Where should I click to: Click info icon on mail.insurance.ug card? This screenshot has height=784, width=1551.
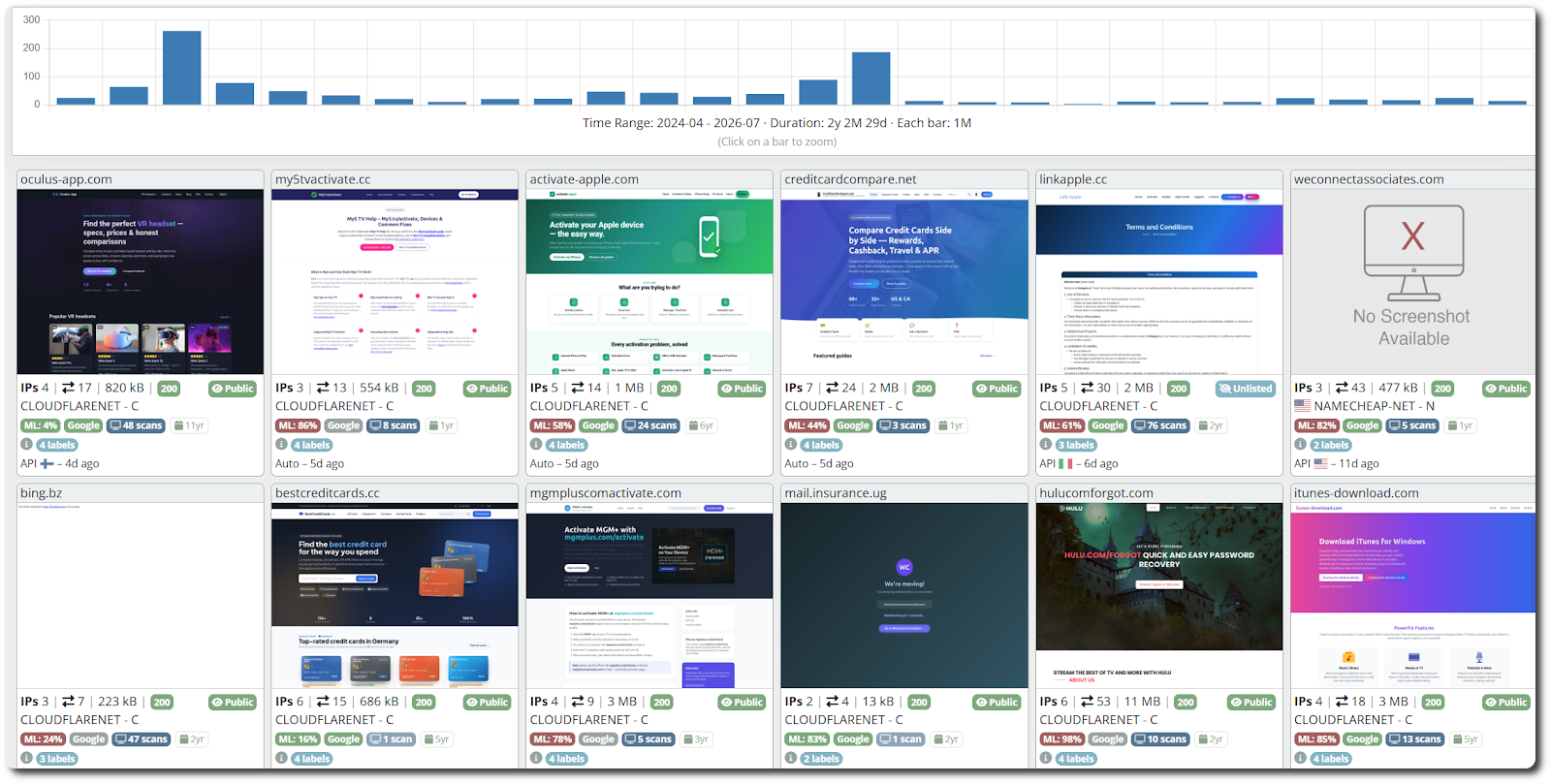(791, 758)
